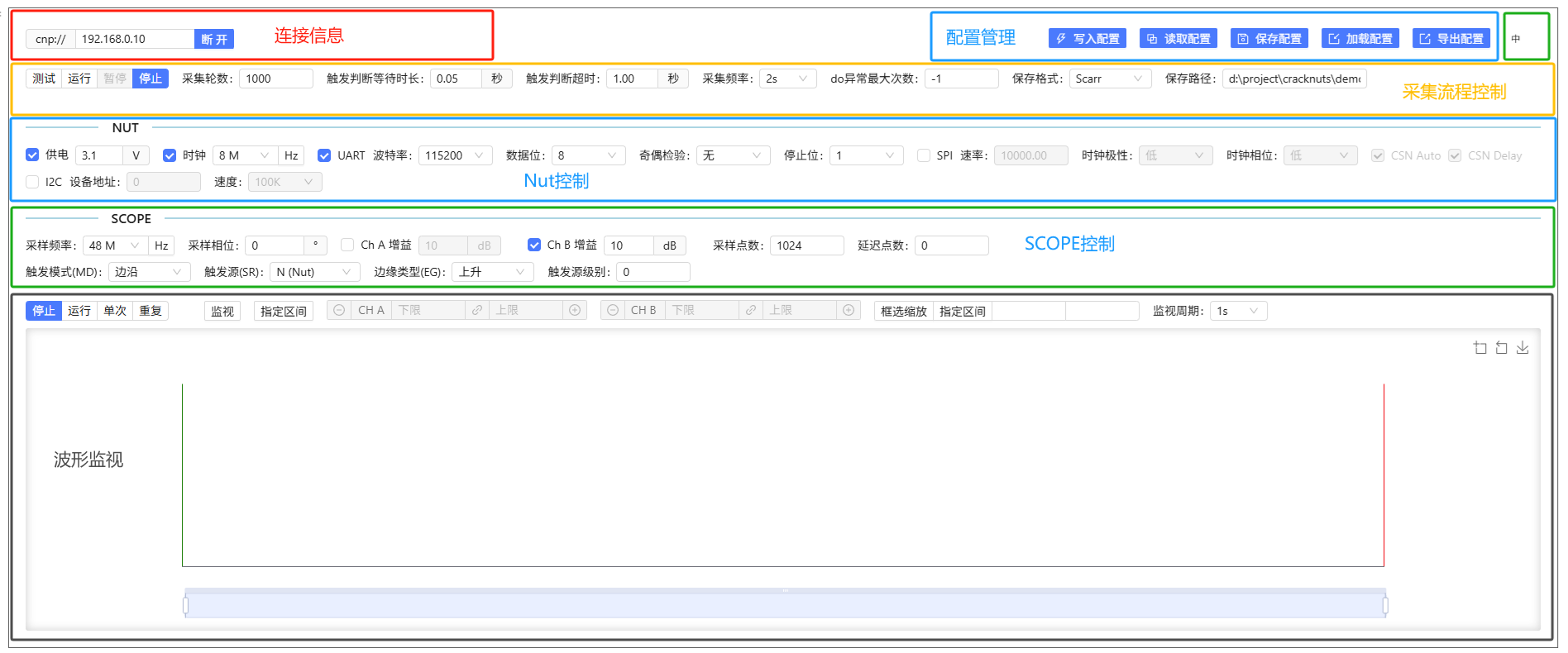Open the 采样频率 48 M dropdown
Image resolution: width=1568 pixels, height=653 pixels.
(116, 245)
